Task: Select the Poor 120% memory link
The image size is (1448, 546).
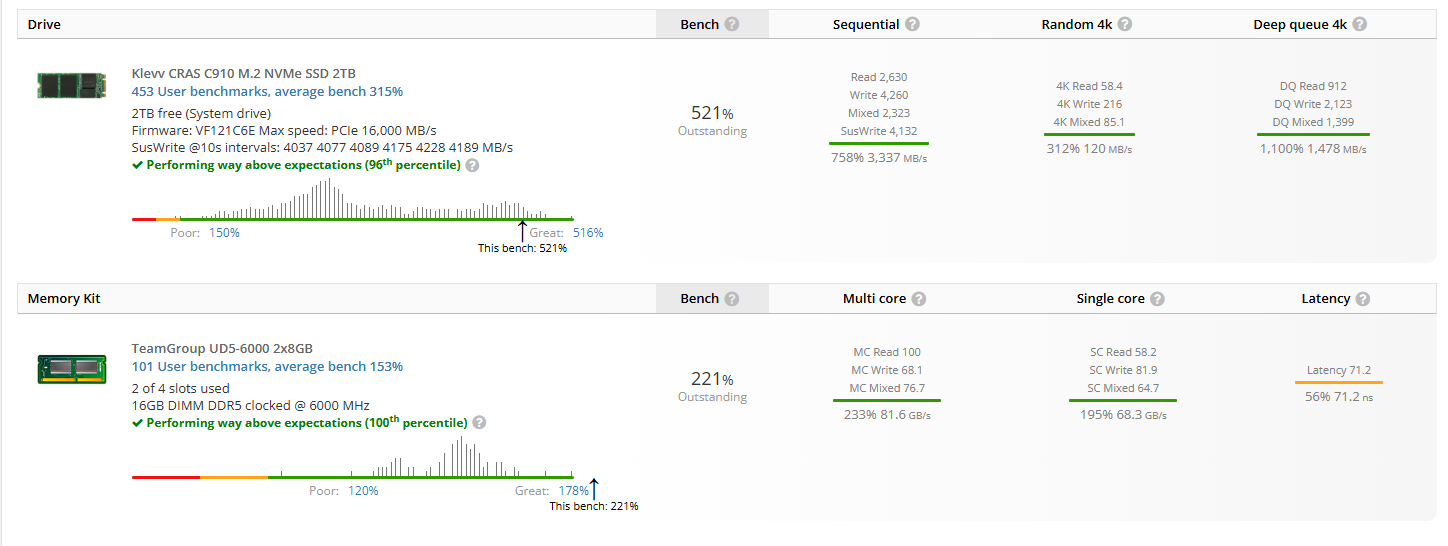Action: click(x=363, y=491)
